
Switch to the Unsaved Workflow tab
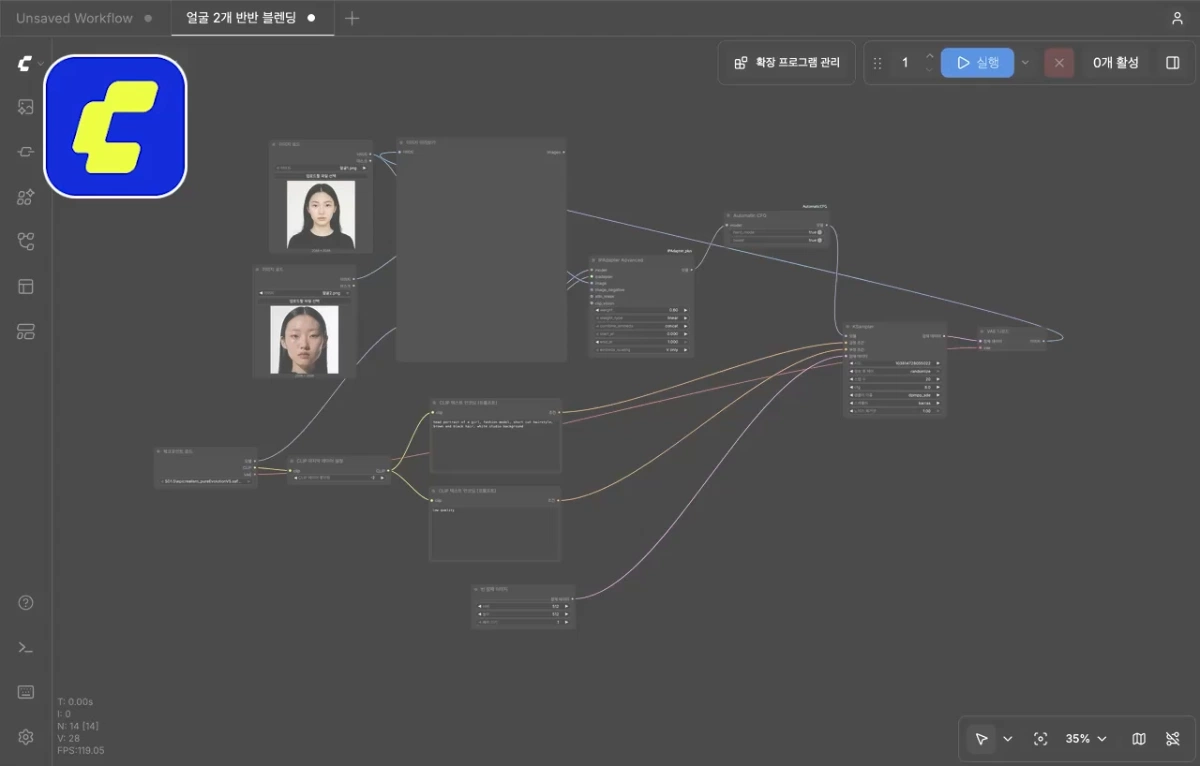coord(84,18)
